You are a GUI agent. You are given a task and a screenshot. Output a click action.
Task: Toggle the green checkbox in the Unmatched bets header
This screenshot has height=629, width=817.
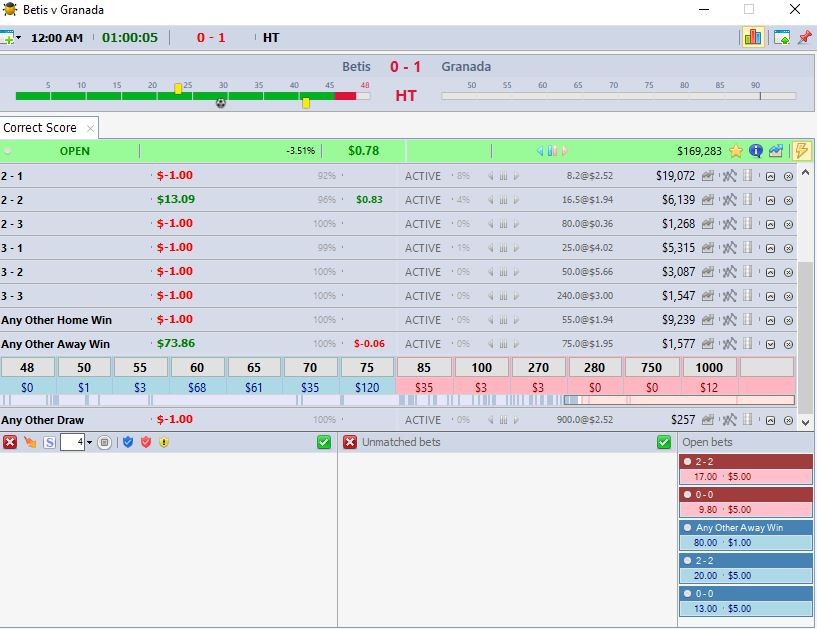tap(664, 442)
